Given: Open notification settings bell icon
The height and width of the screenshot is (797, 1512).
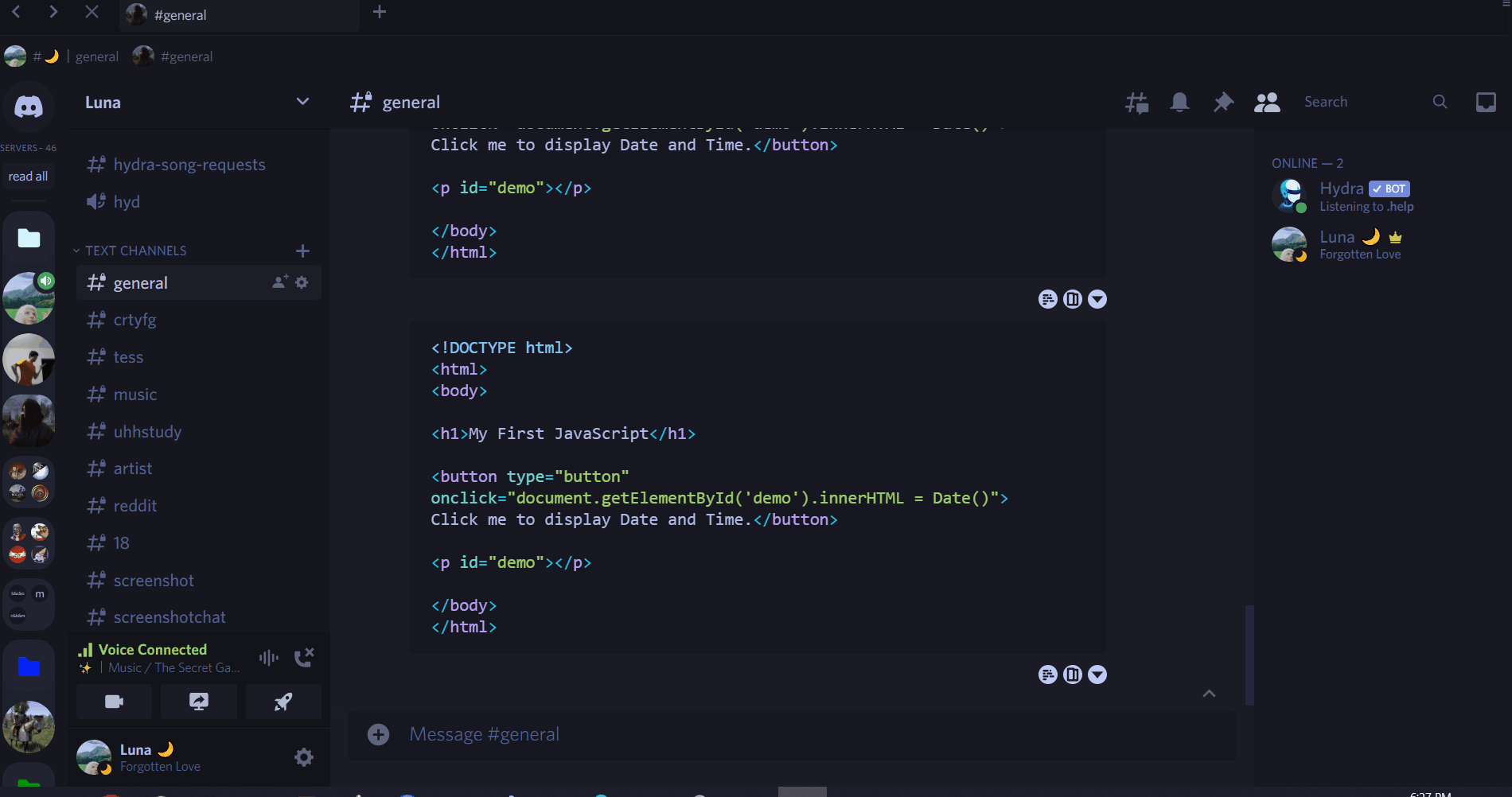Looking at the screenshot, I should [x=1179, y=102].
